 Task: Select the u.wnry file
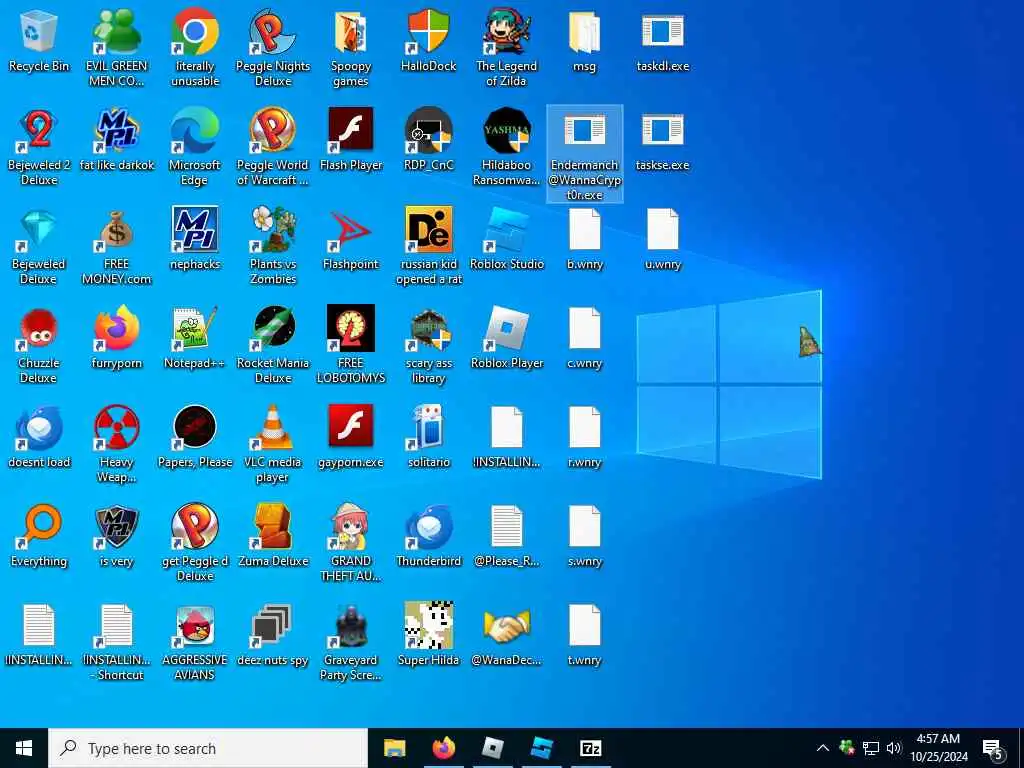click(x=662, y=230)
